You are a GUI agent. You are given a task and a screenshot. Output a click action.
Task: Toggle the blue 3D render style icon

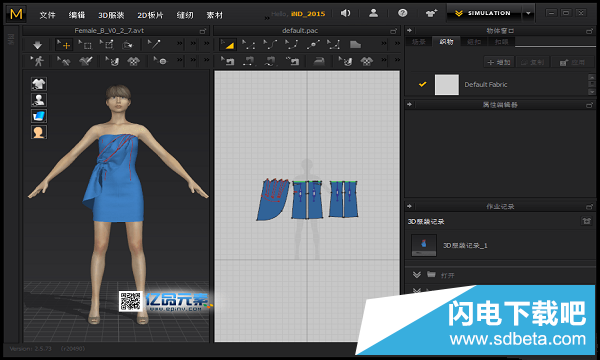39,116
